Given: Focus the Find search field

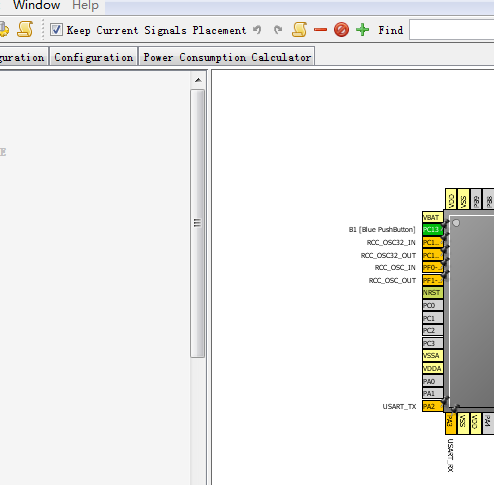Looking at the screenshot, I should point(451,30).
